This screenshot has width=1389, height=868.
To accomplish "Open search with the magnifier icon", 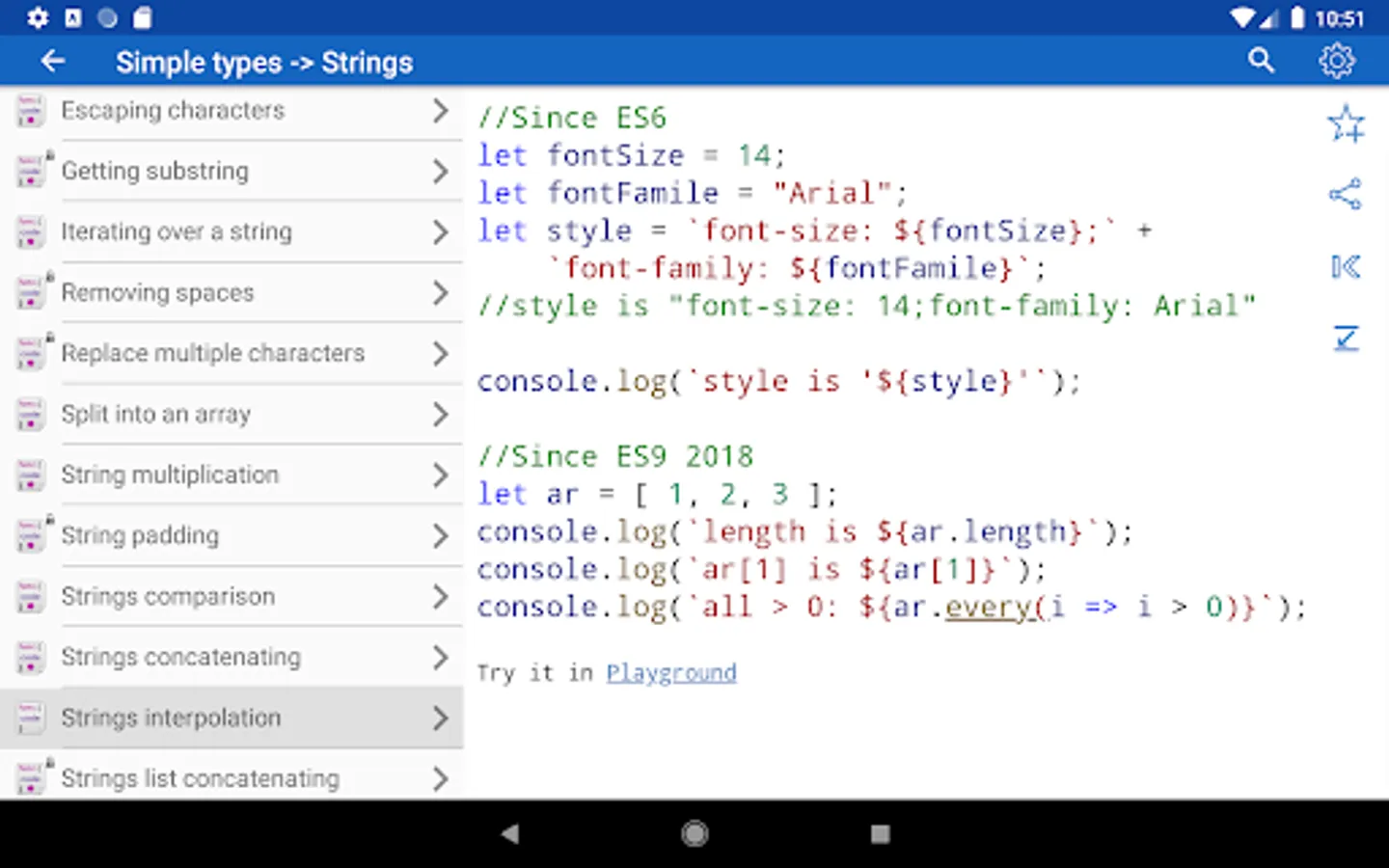I will 1261,61.
